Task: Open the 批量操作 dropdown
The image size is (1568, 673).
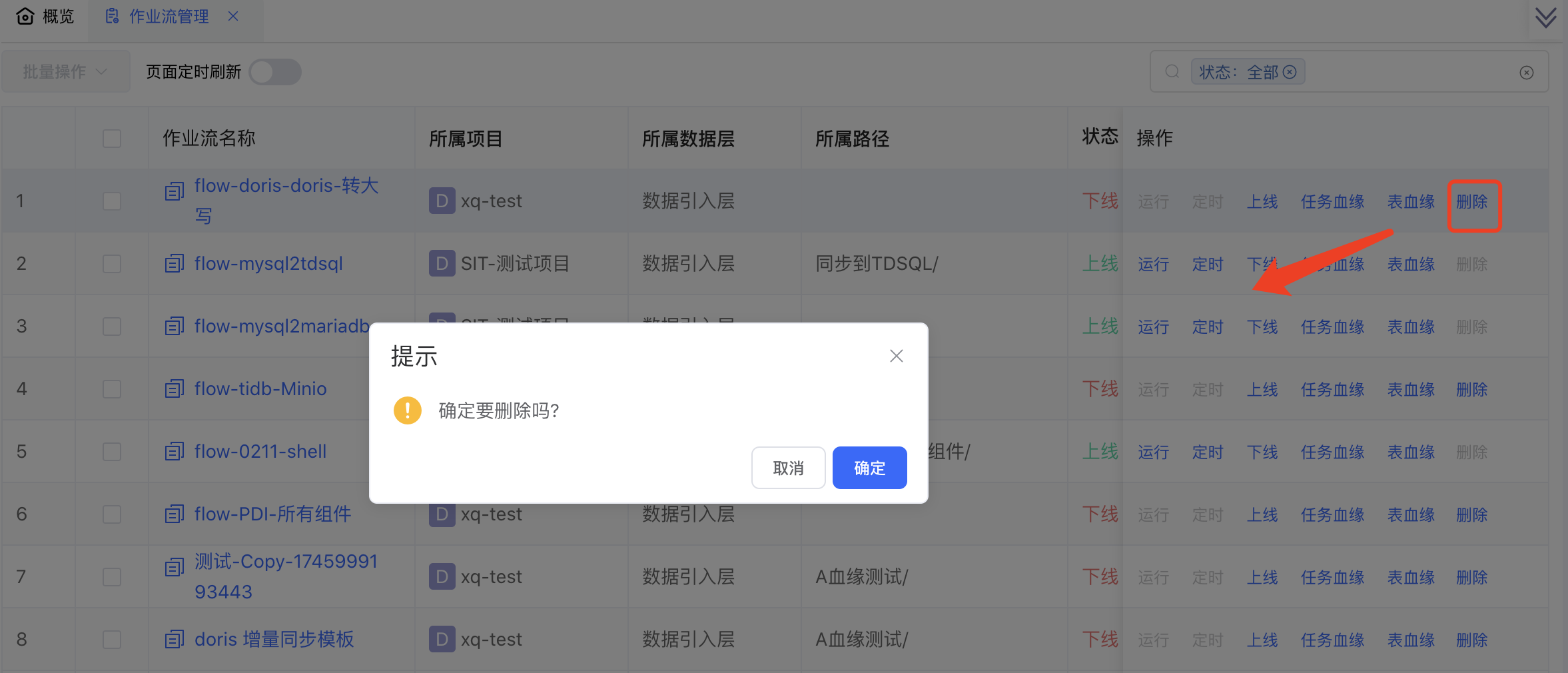Action: (x=65, y=71)
